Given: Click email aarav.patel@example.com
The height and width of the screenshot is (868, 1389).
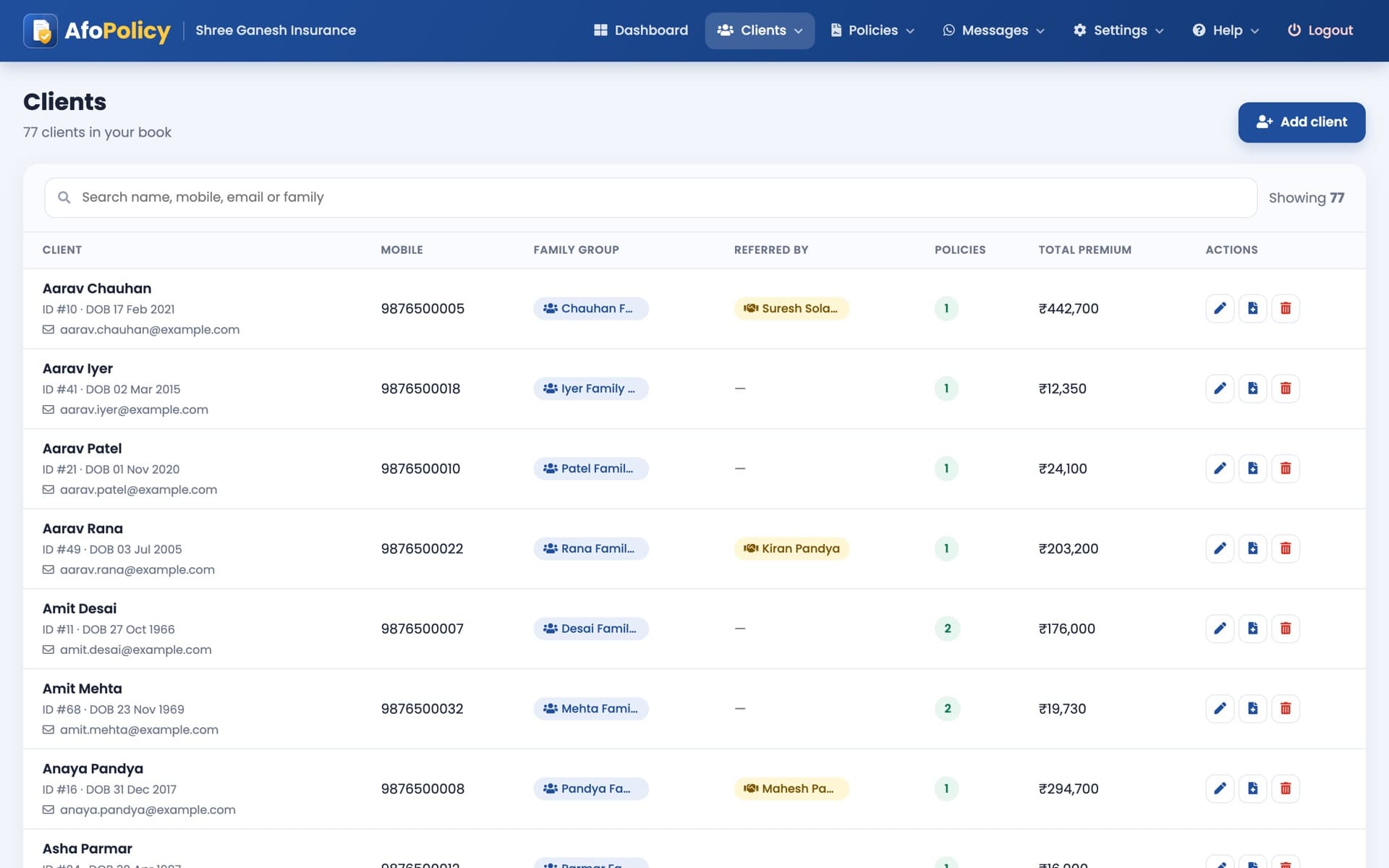Looking at the screenshot, I should [138, 490].
